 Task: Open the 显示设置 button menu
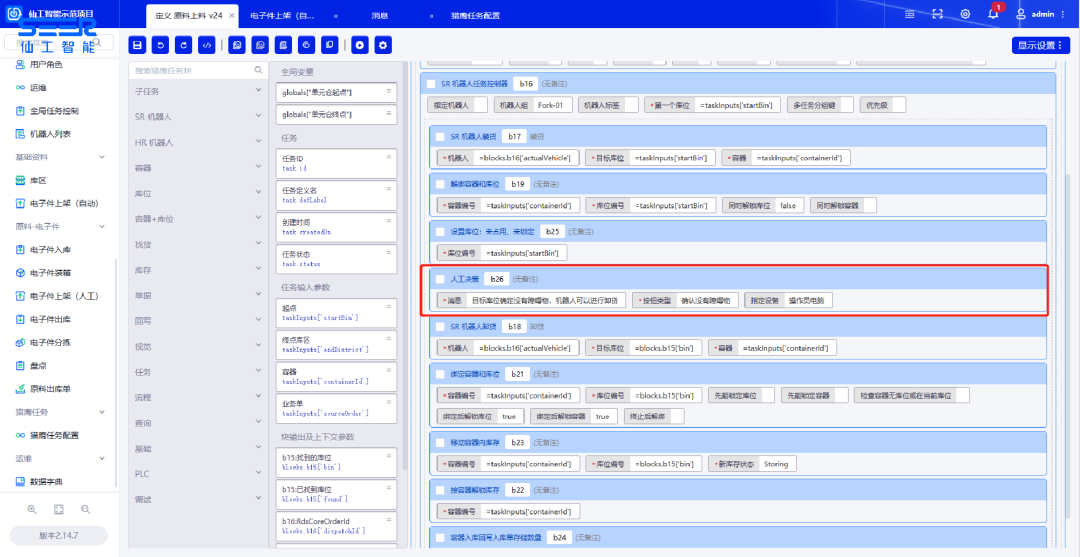pos(1041,45)
